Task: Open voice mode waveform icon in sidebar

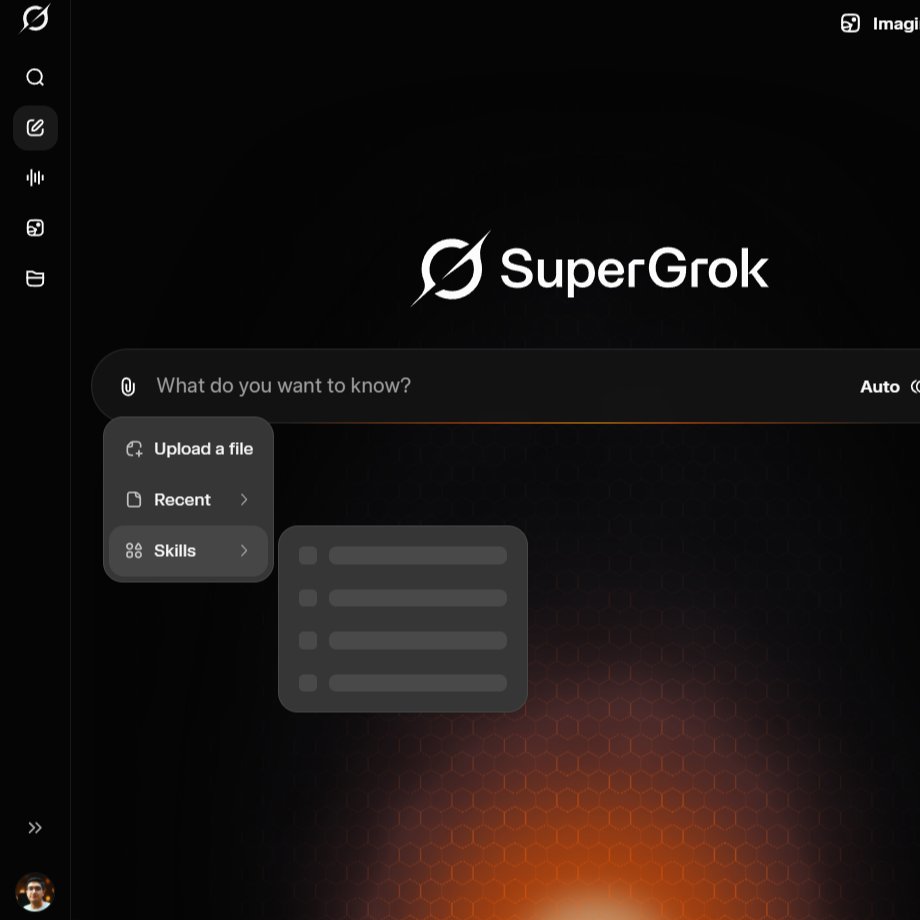Action: (x=35, y=177)
